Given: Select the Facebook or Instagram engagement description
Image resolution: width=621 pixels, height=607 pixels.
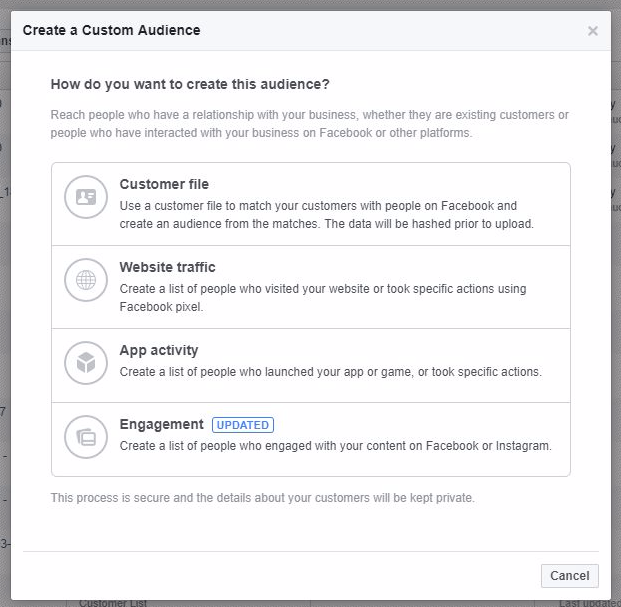Looking at the screenshot, I should (x=335, y=446).
